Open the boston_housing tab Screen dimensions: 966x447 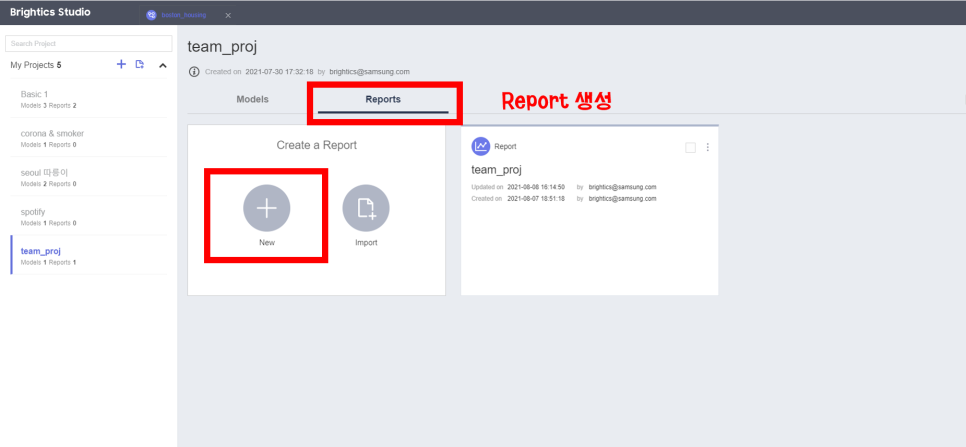(x=184, y=15)
